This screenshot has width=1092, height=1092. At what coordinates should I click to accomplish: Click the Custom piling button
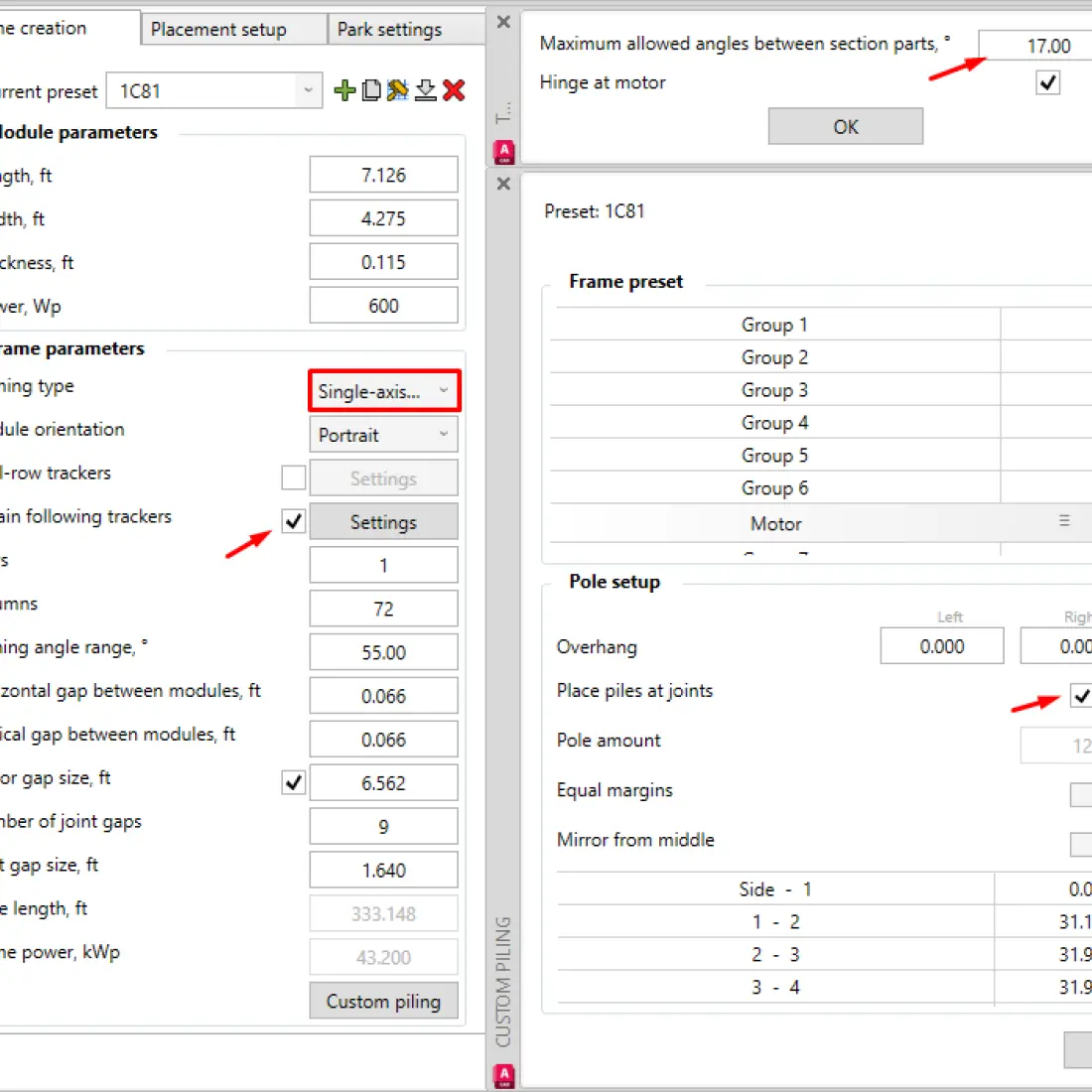(383, 1001)
